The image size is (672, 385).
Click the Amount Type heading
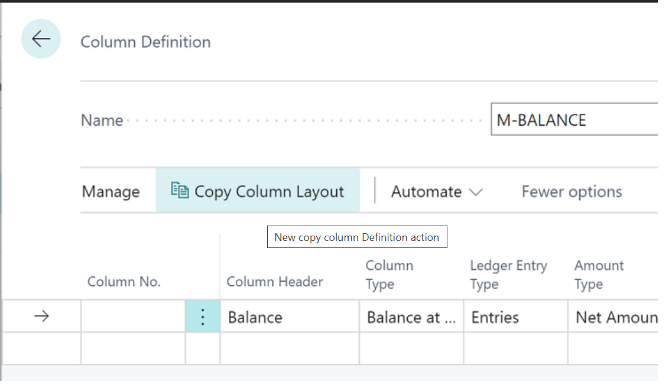pos(599,274)
